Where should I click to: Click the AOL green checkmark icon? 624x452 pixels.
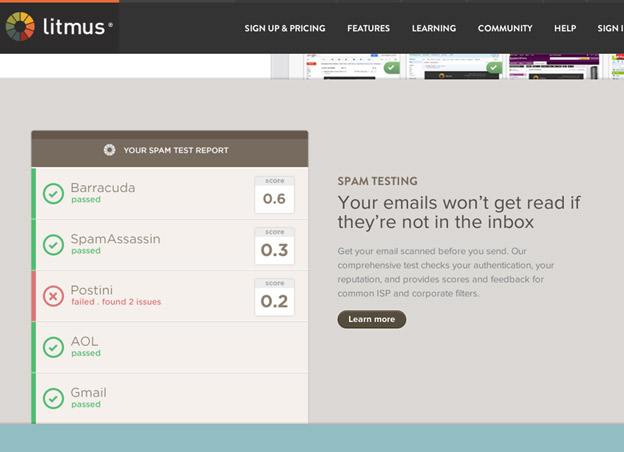coord(53,347)
